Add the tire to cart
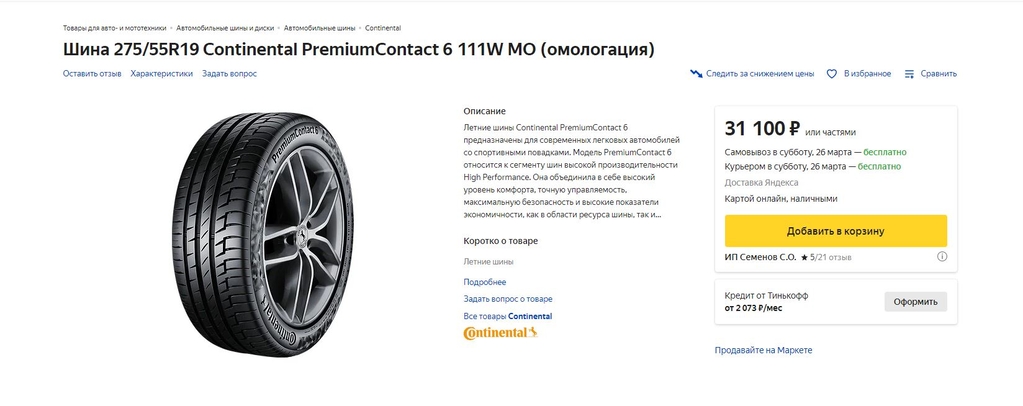Screen dimensions: 1023x406 coord(836,231)
